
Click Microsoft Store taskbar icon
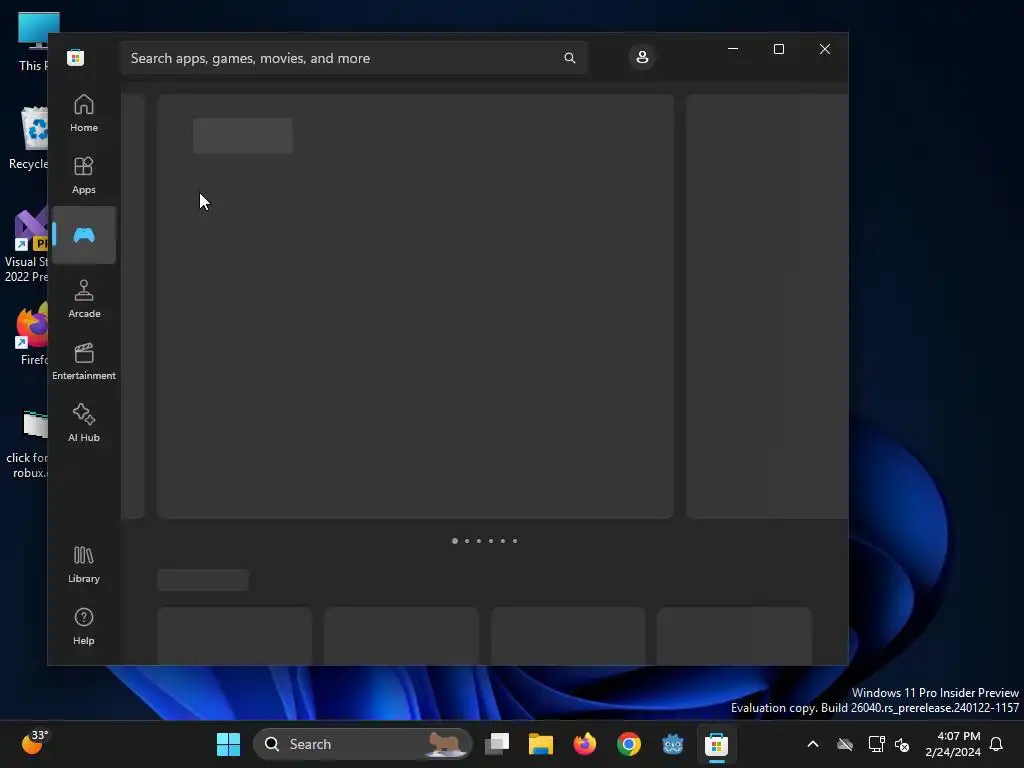click(716, 744)
